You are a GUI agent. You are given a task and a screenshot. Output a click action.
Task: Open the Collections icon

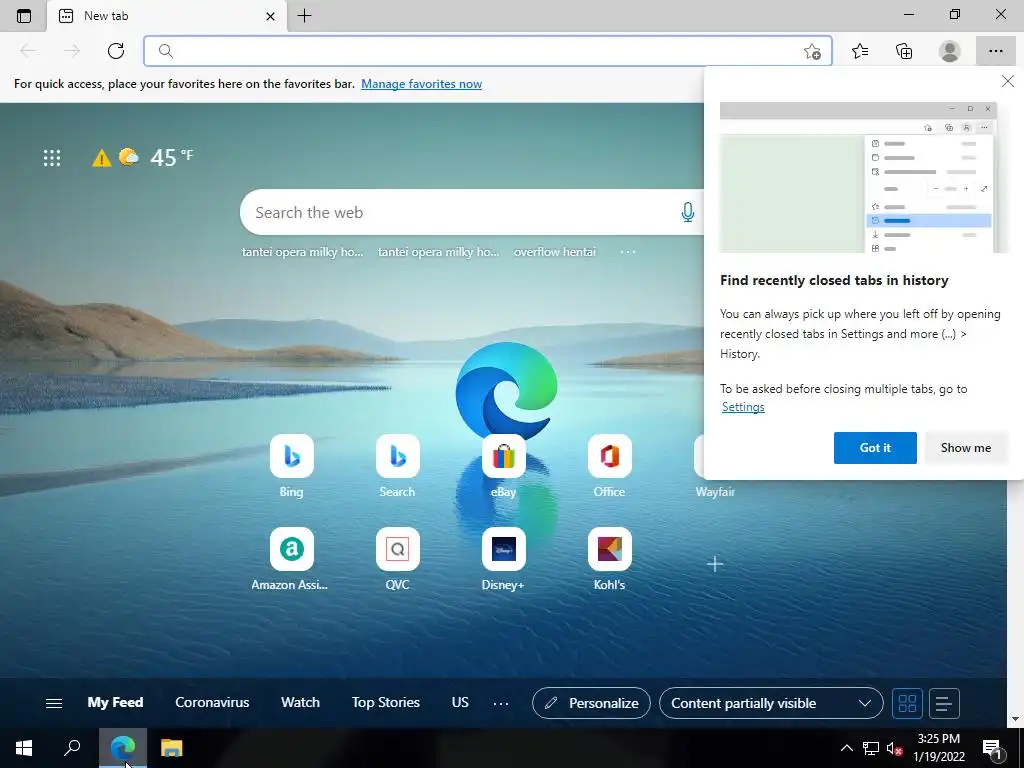904,51
